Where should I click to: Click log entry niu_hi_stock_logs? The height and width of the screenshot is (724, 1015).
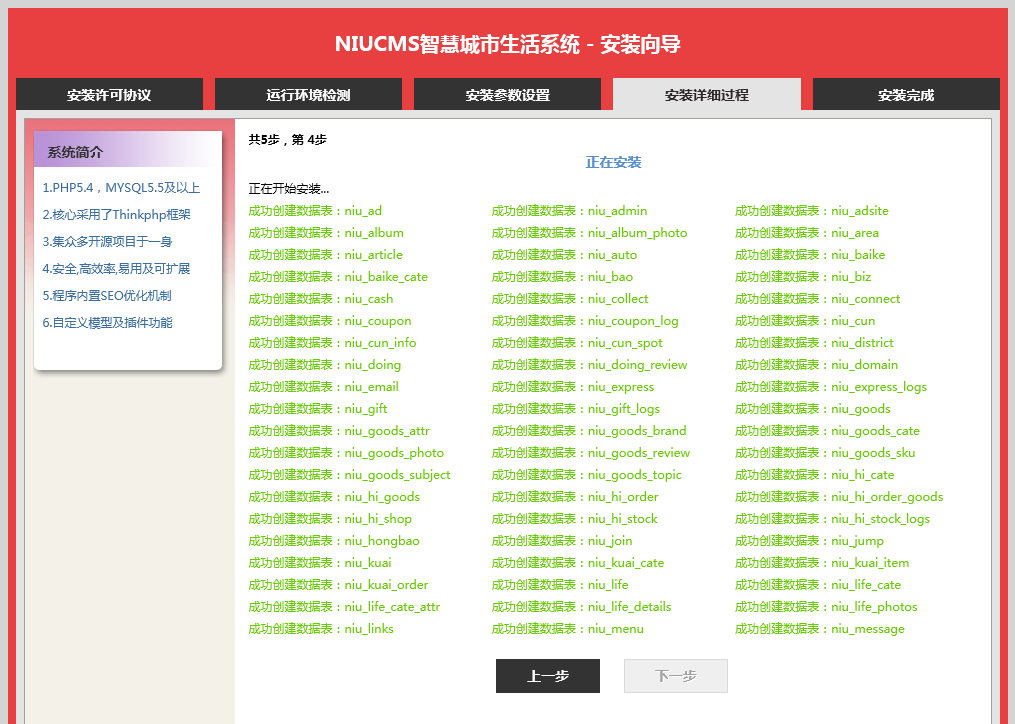click(x=832, y=519)
